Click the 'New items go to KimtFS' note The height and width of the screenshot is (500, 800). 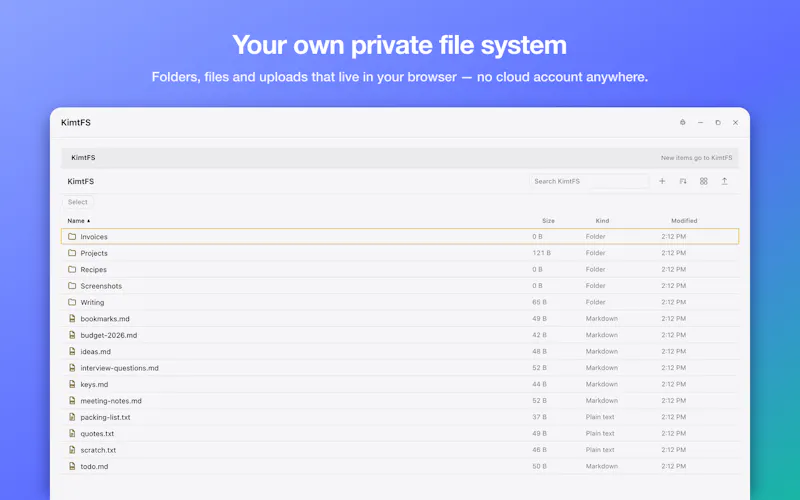pyautogui.click(x=696, y=158)
